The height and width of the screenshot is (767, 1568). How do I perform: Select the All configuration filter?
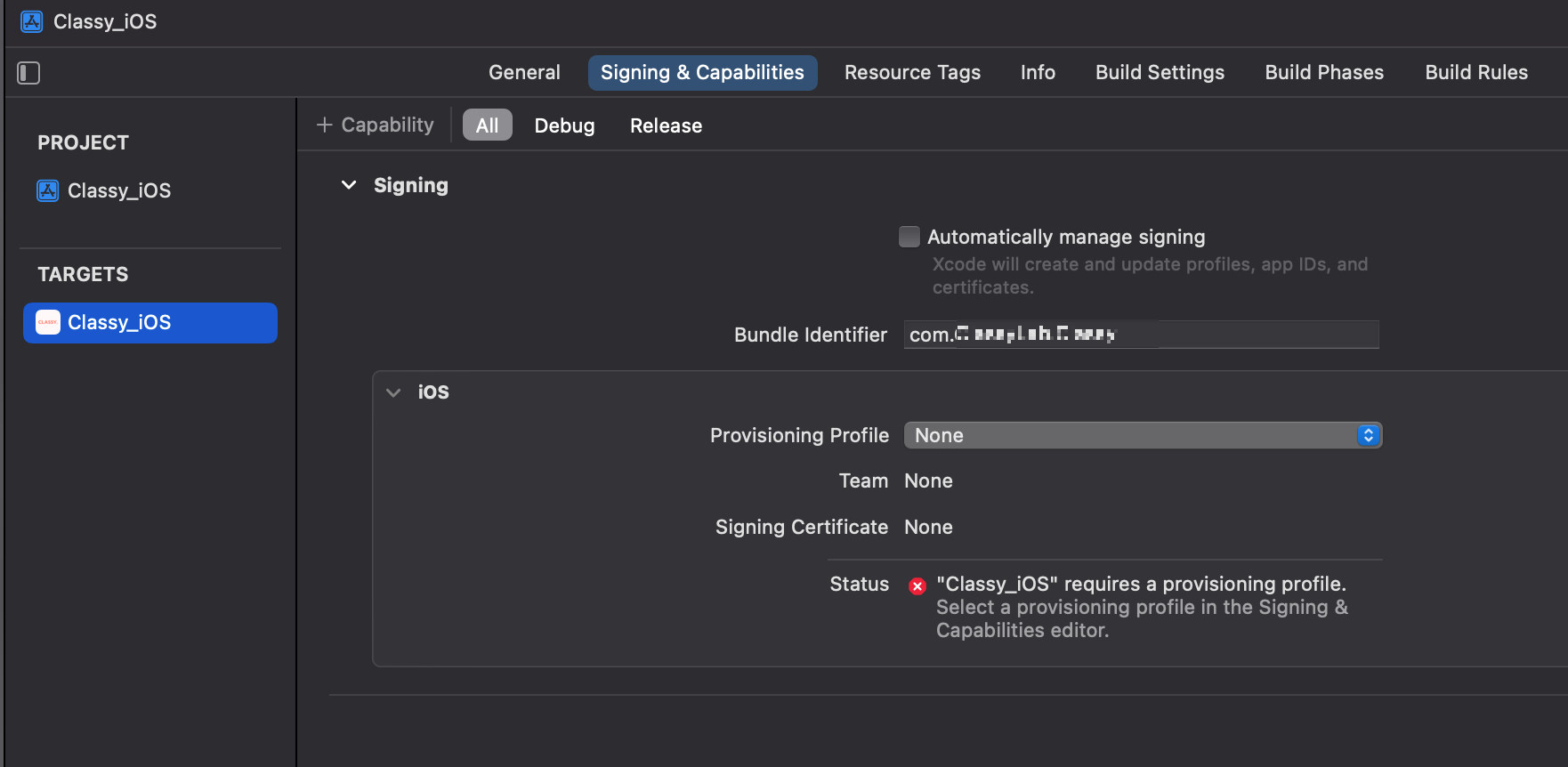(487, 125)
